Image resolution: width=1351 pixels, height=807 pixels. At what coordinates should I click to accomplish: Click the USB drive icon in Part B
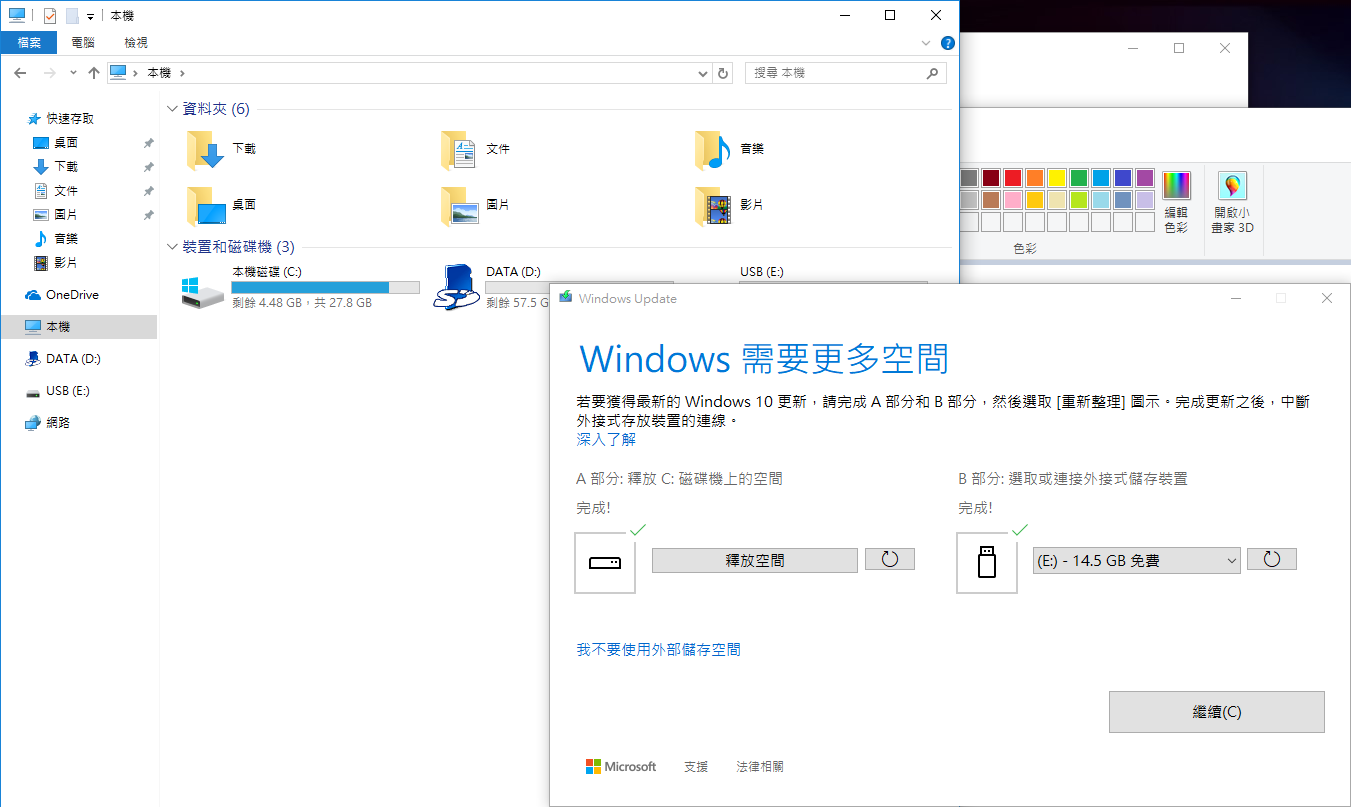(x=987, y=563)
